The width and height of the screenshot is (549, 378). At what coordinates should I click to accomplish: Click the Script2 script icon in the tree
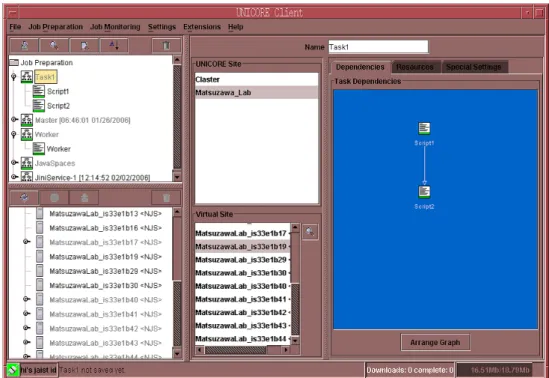pos(39,105)
